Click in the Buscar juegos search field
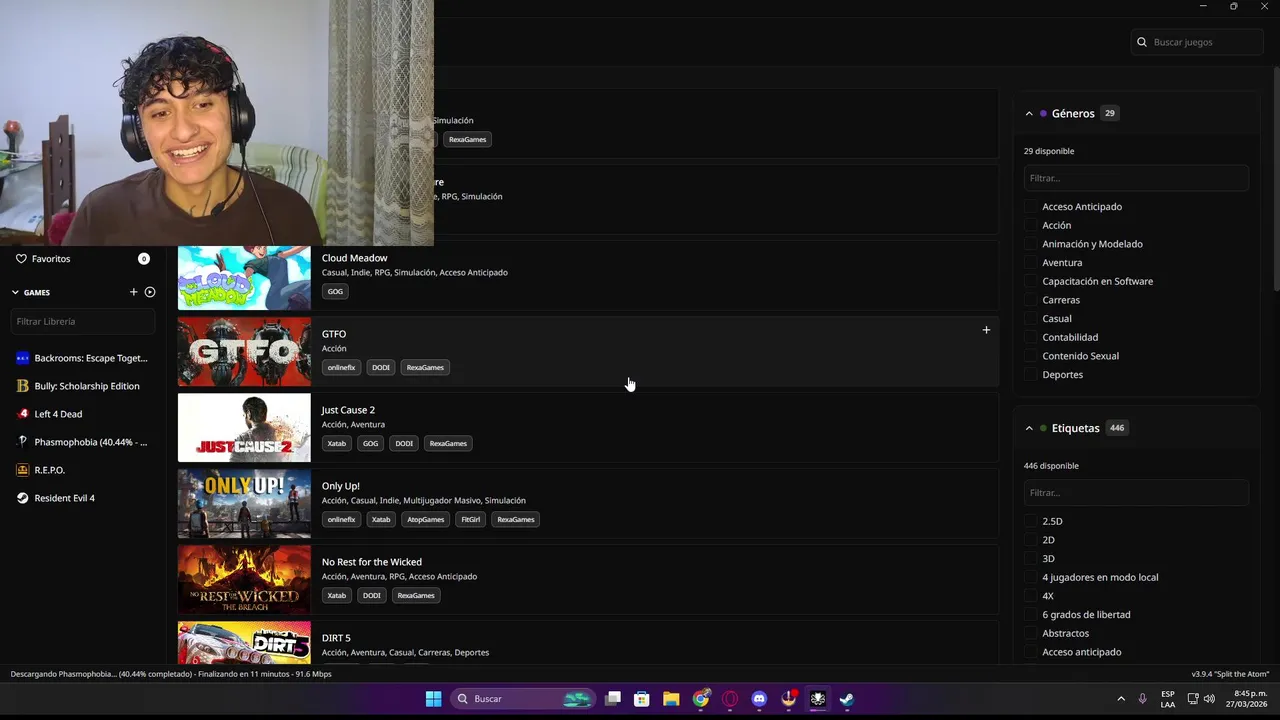The height and width of the screenshot is (720, 1280). coord(1197,42)
